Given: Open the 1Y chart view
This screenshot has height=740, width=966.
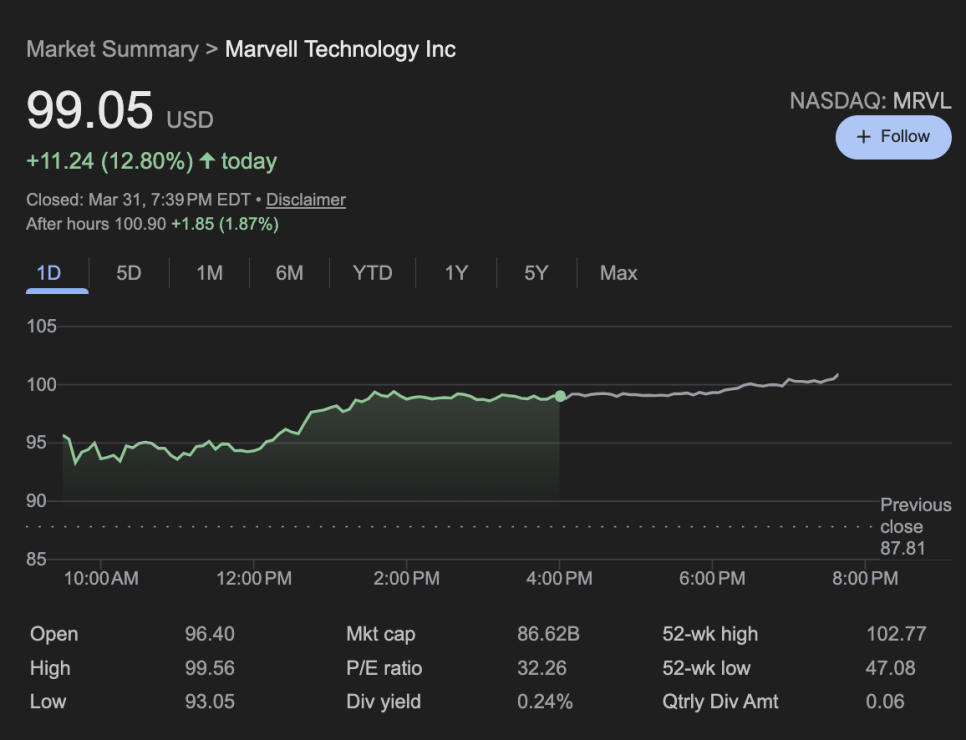Looking at the screenshot, I should click(x=456, y=273).
